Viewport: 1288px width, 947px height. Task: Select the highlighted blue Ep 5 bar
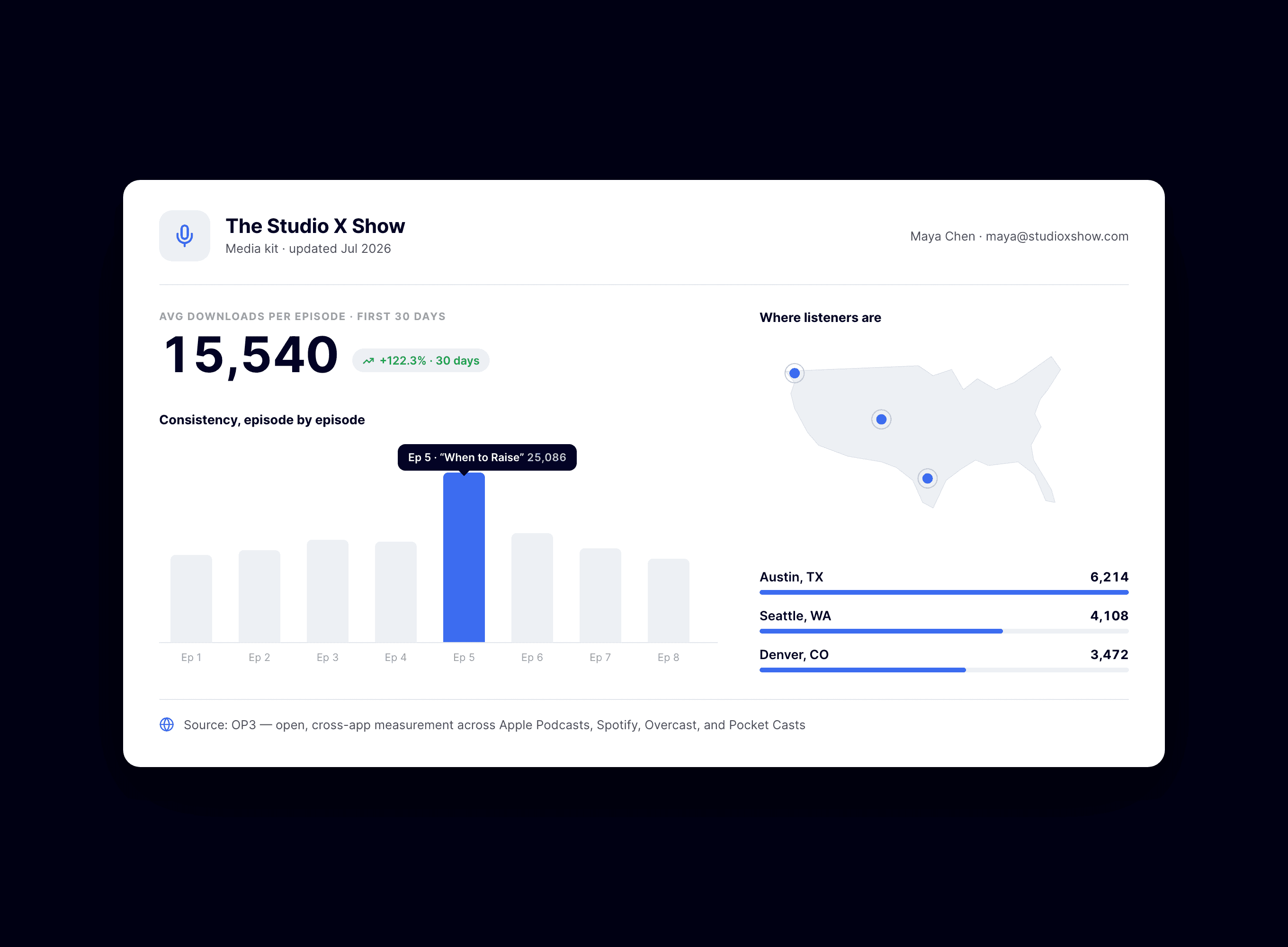(x=464, y=557)
